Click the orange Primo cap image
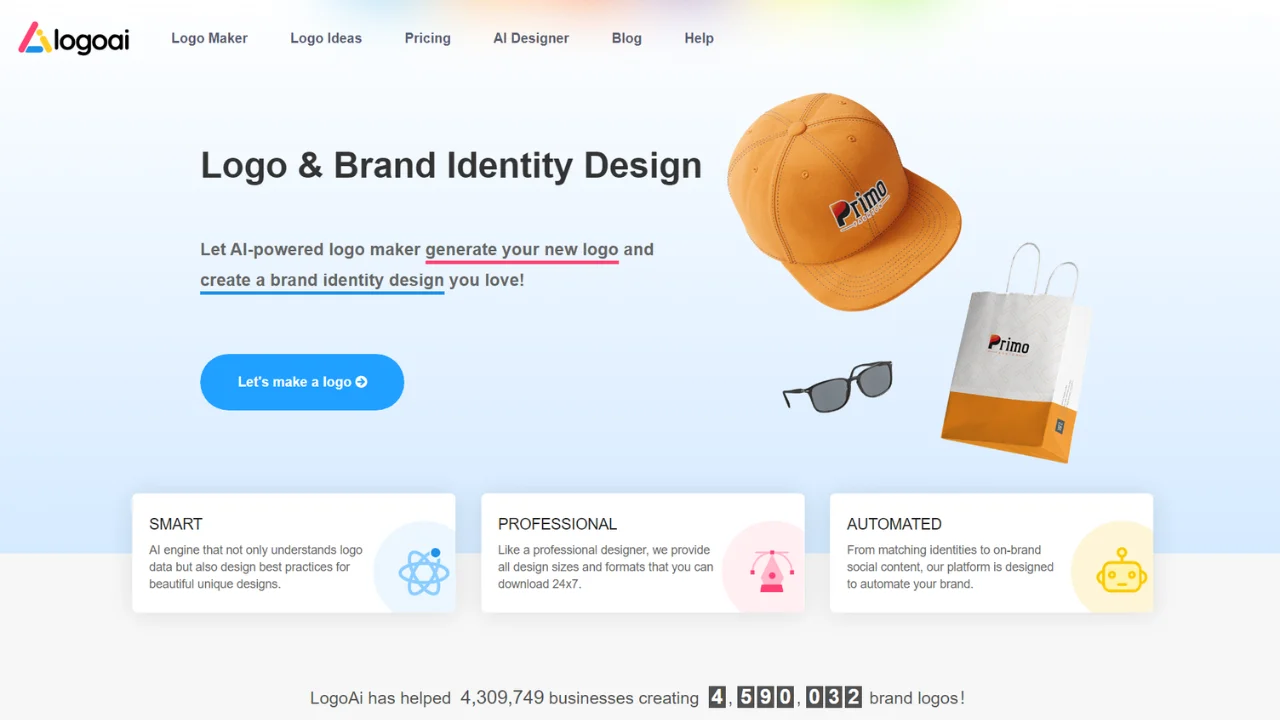Image resolution: width=1280 pixels, height=720 pixels. click(x=843, y=201)
